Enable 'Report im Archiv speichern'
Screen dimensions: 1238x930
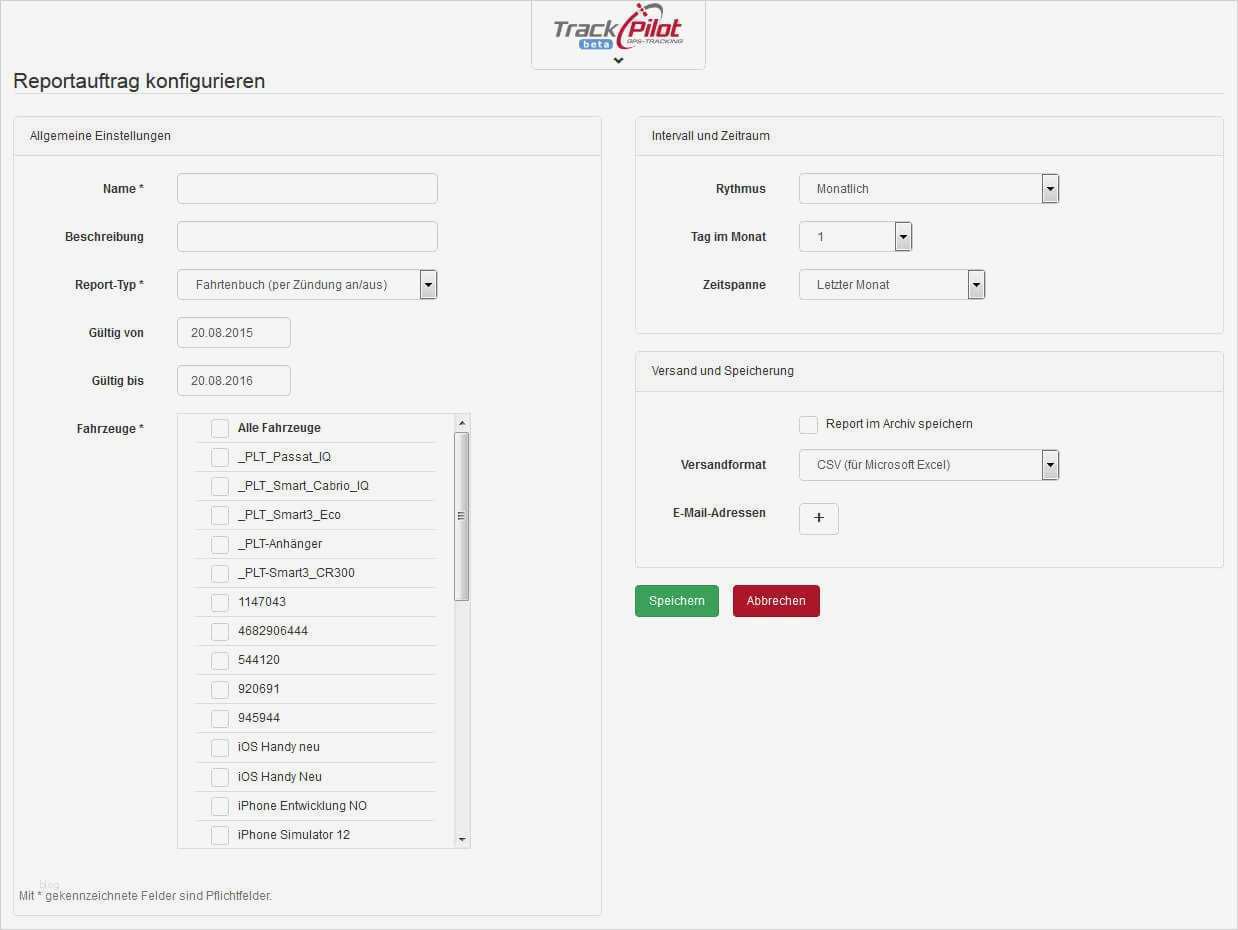click(808, 424)
